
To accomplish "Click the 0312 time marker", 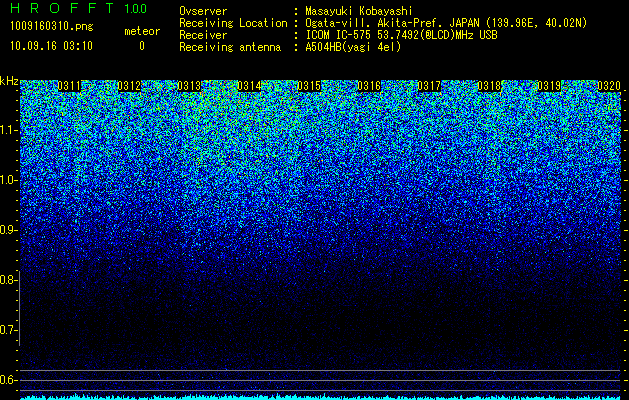I will 129,85.
